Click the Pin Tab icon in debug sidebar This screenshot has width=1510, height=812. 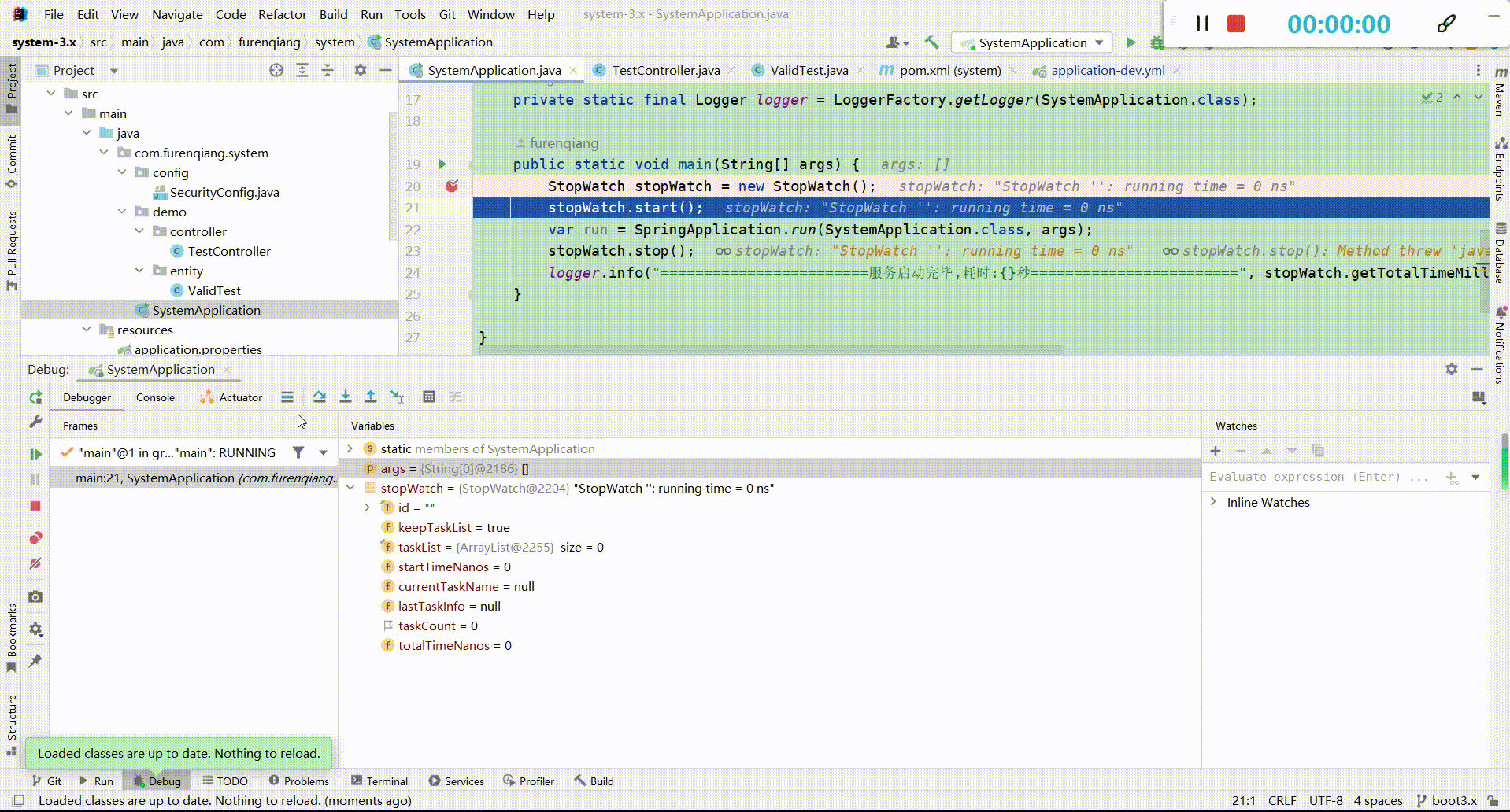pos(35,661)
